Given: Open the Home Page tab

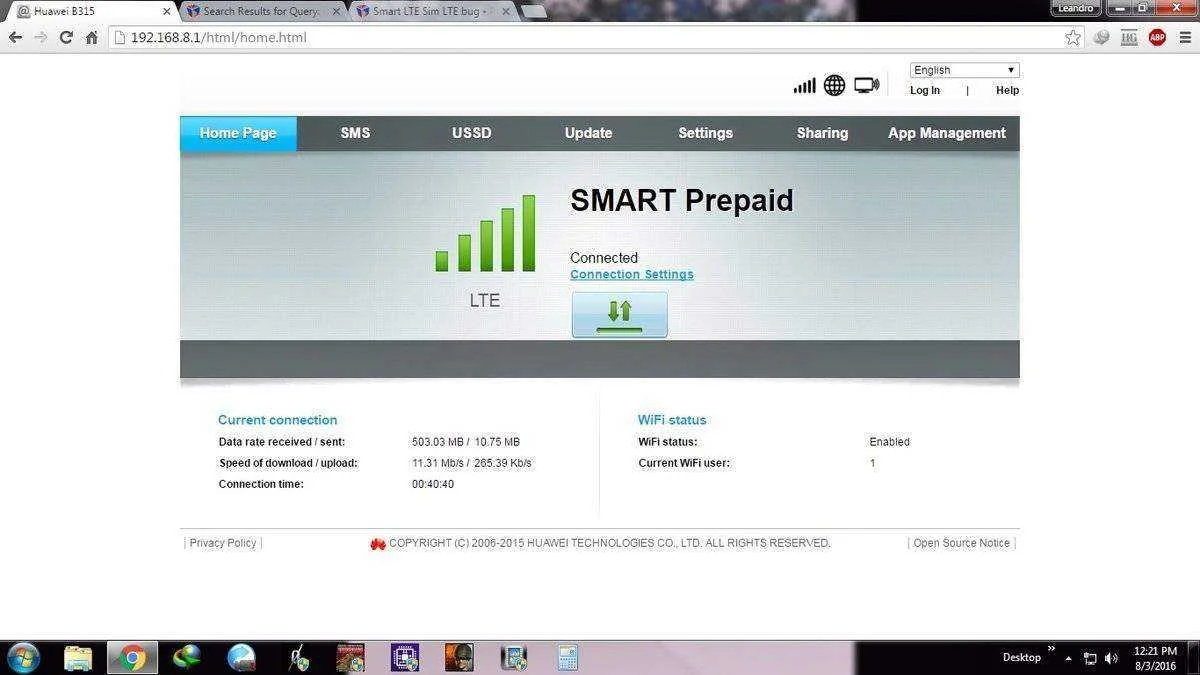Looking at the screenshot, I should point(238,133).
